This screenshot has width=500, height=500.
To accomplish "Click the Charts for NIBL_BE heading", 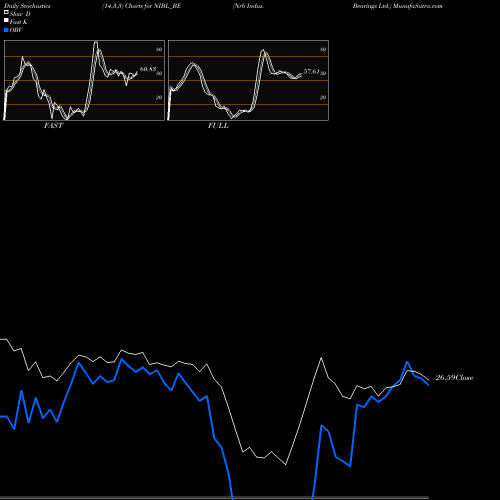I will coord(153,6).
